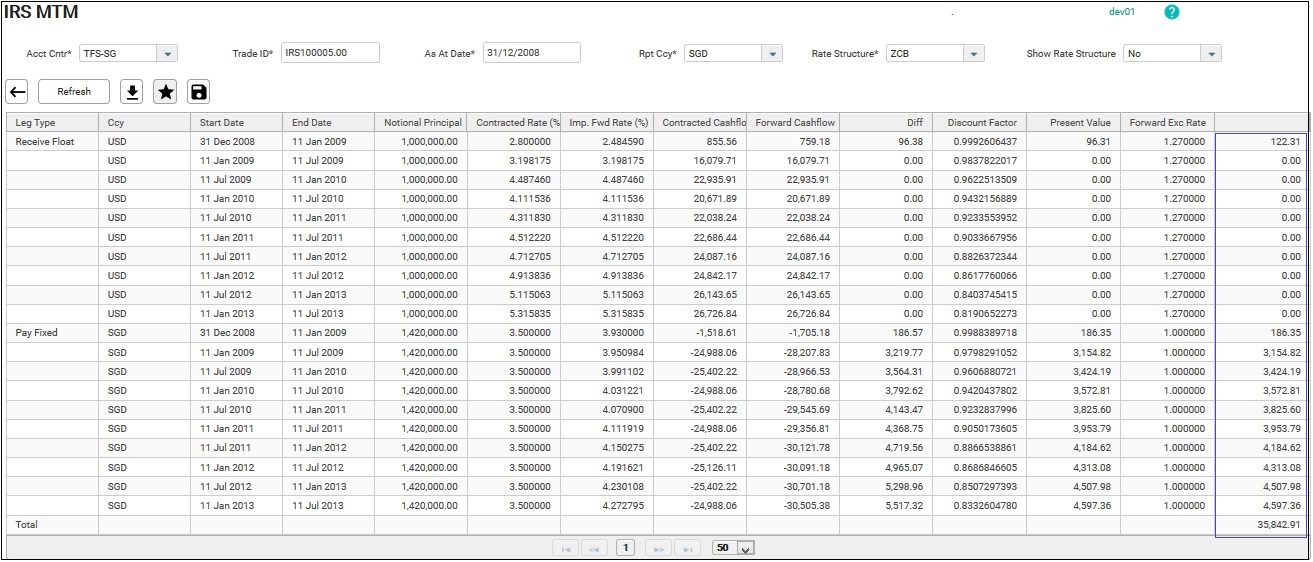This screenshot has width=1313, height=562.
Task: Jump to the last page of results
Action: click(x=688, y=548)
